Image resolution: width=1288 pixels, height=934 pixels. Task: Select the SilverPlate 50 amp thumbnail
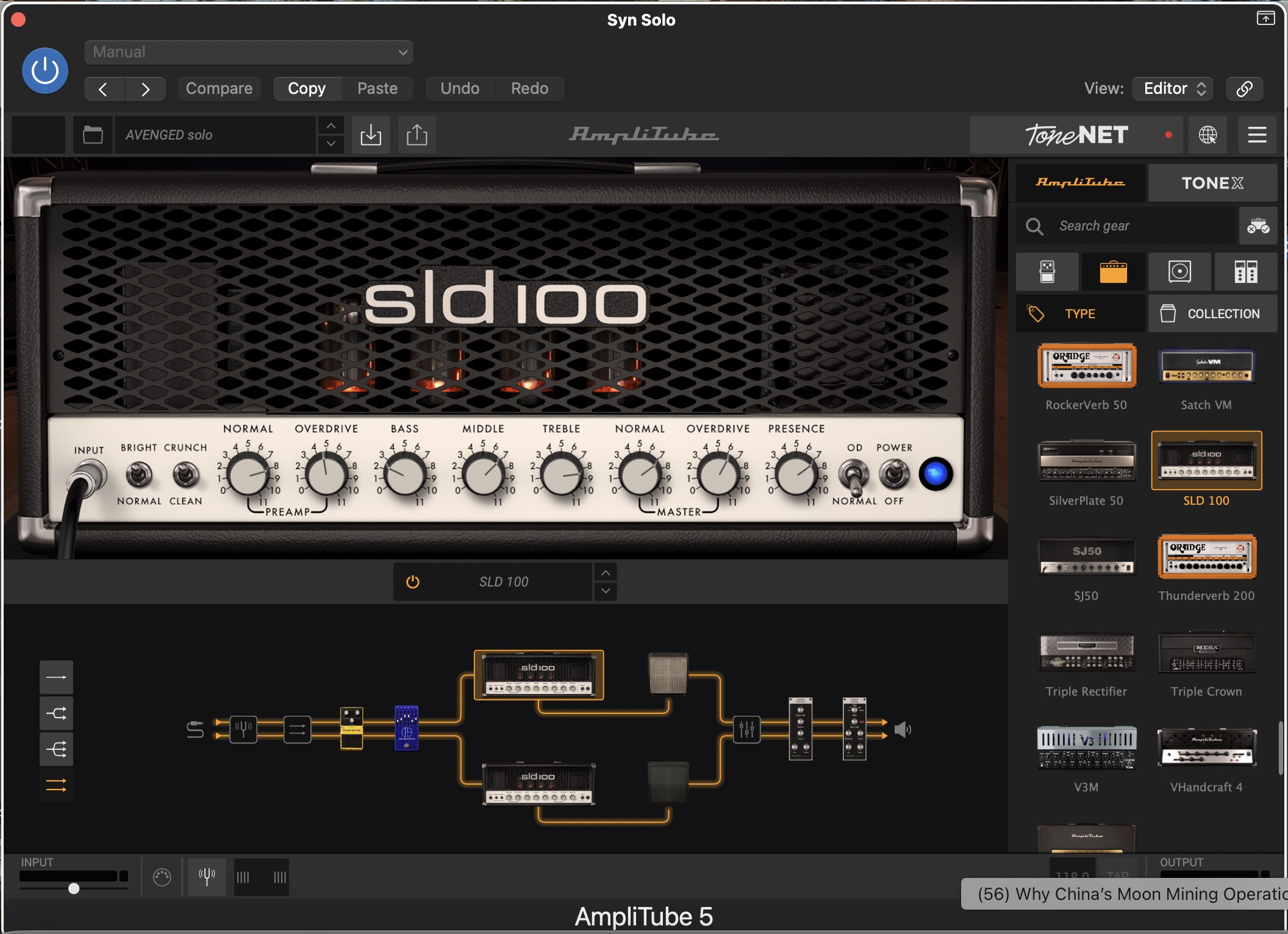[1087, 461]
